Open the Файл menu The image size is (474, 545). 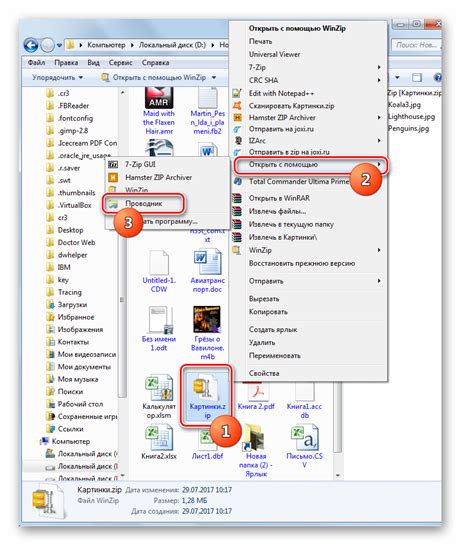click(x=36, y=63)
